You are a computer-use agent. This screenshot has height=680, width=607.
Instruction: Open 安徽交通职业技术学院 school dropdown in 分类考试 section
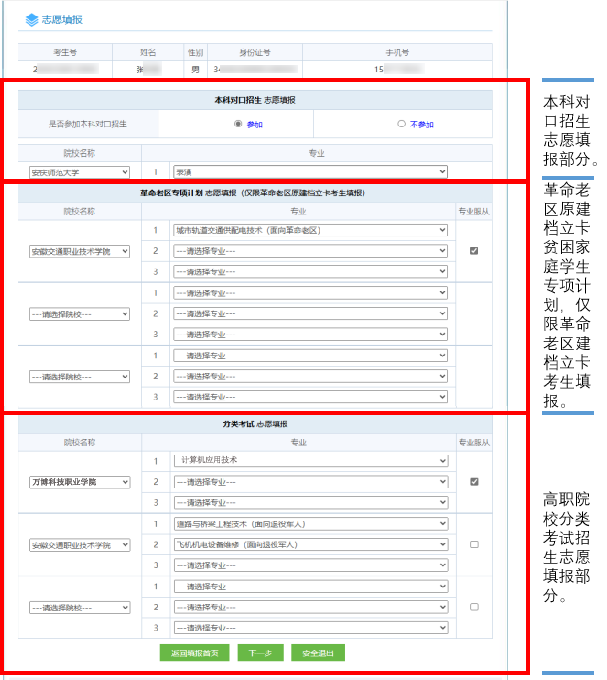coord(79,544)
